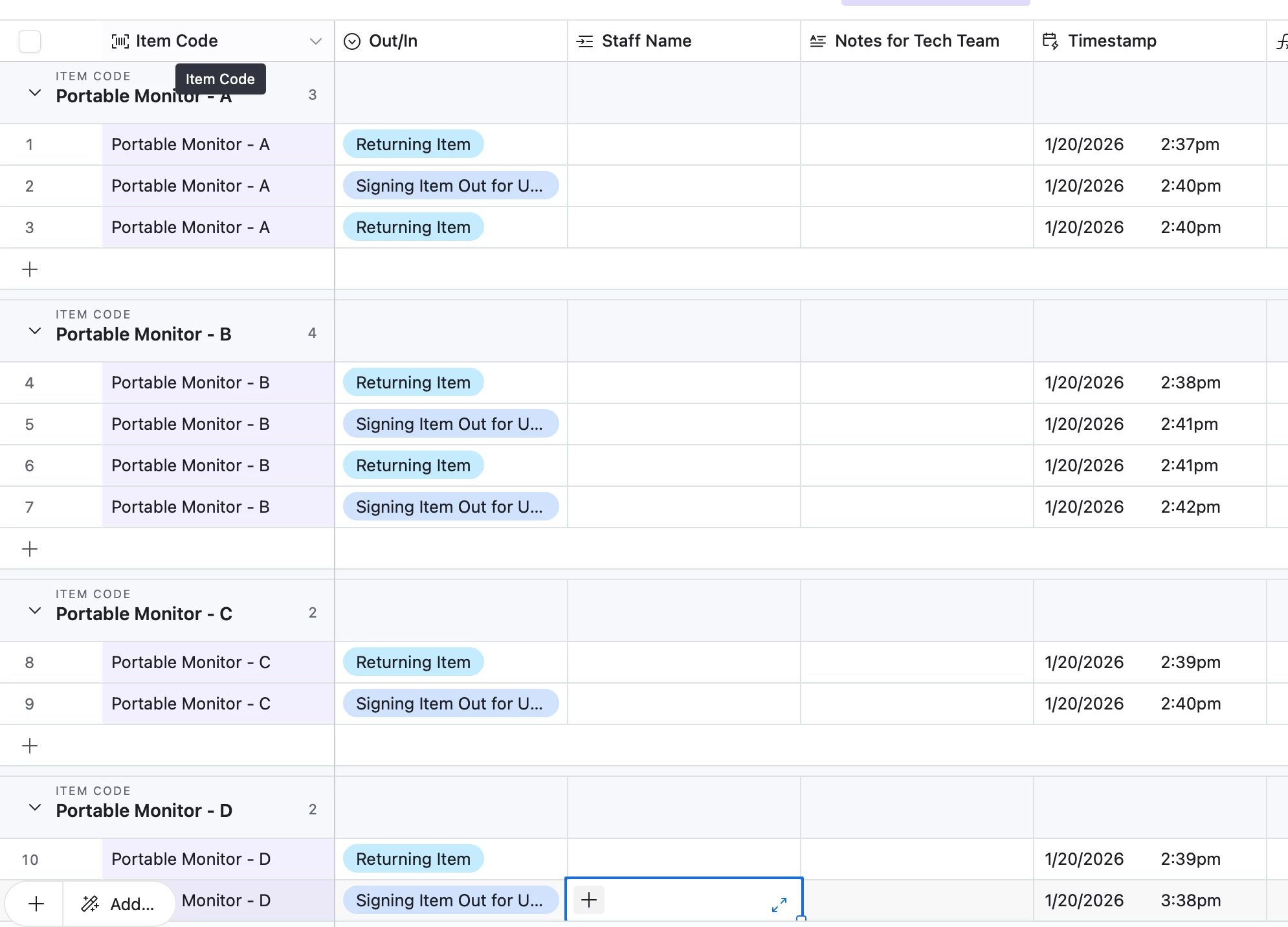
Task: Add record under Portable Monitor - B group
Action: pos(30,549)
